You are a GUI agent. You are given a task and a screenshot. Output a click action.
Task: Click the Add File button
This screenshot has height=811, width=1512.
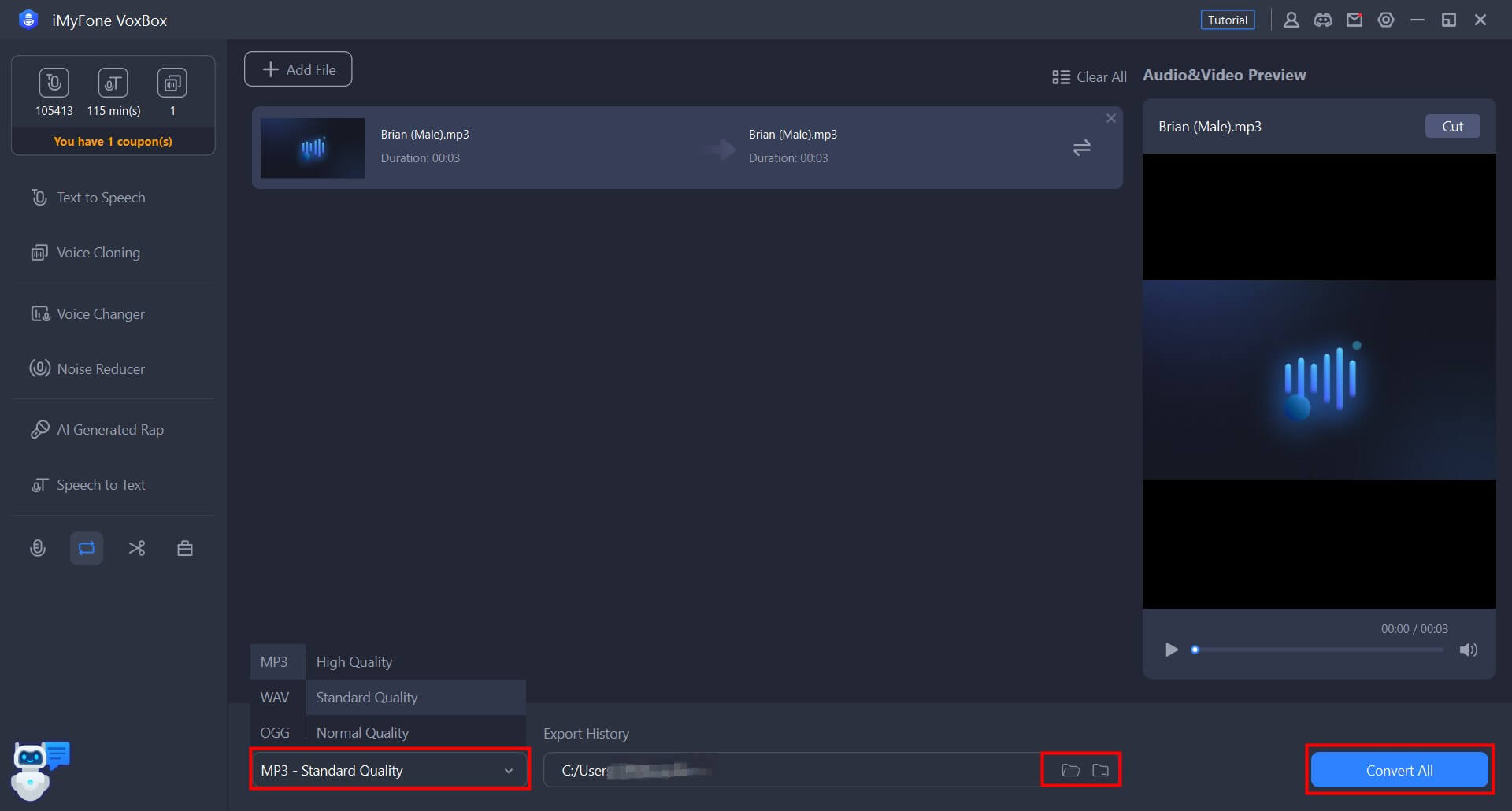(x=298, y=69)
